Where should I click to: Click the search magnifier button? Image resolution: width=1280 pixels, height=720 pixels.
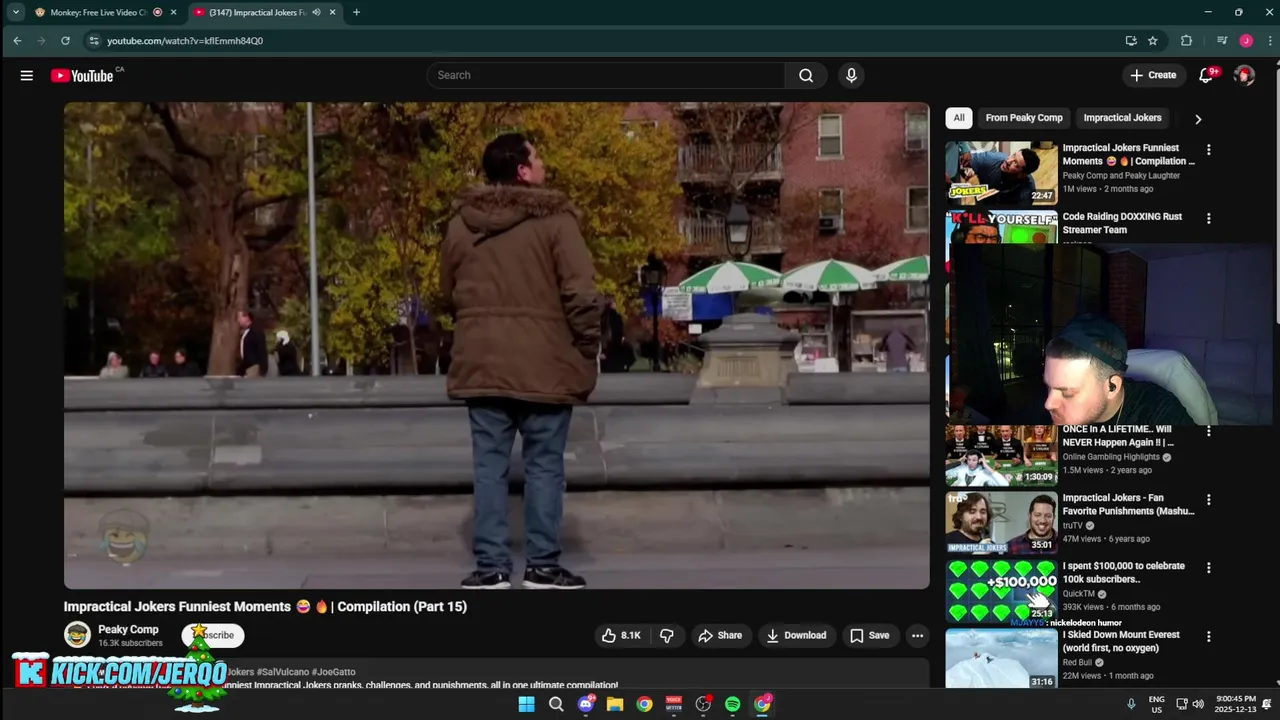806,75
